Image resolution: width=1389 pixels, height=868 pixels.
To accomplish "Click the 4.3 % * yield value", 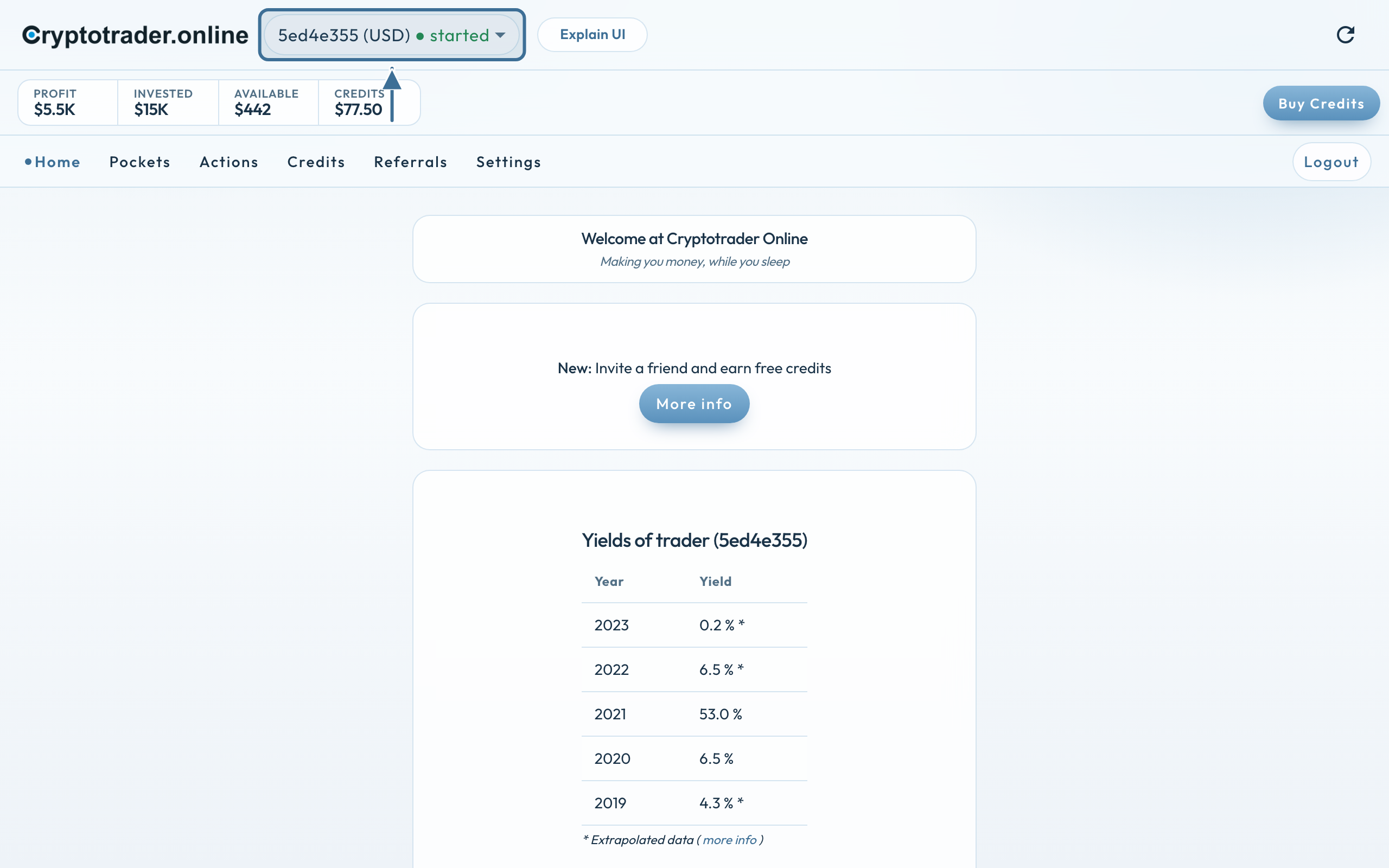I will [x=721, y=803].
